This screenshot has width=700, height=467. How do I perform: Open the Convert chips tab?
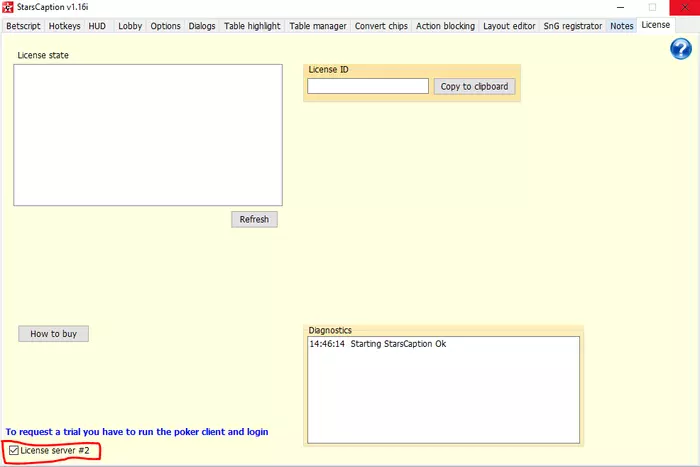pyautogui.click(x=381, y=26)
